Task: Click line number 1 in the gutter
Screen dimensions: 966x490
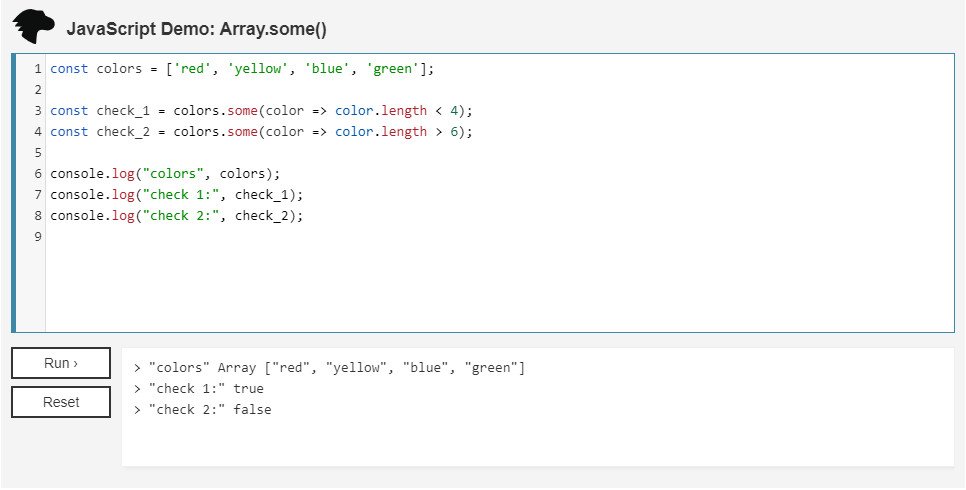Action: pyautogui.click(x=37, y=69)
